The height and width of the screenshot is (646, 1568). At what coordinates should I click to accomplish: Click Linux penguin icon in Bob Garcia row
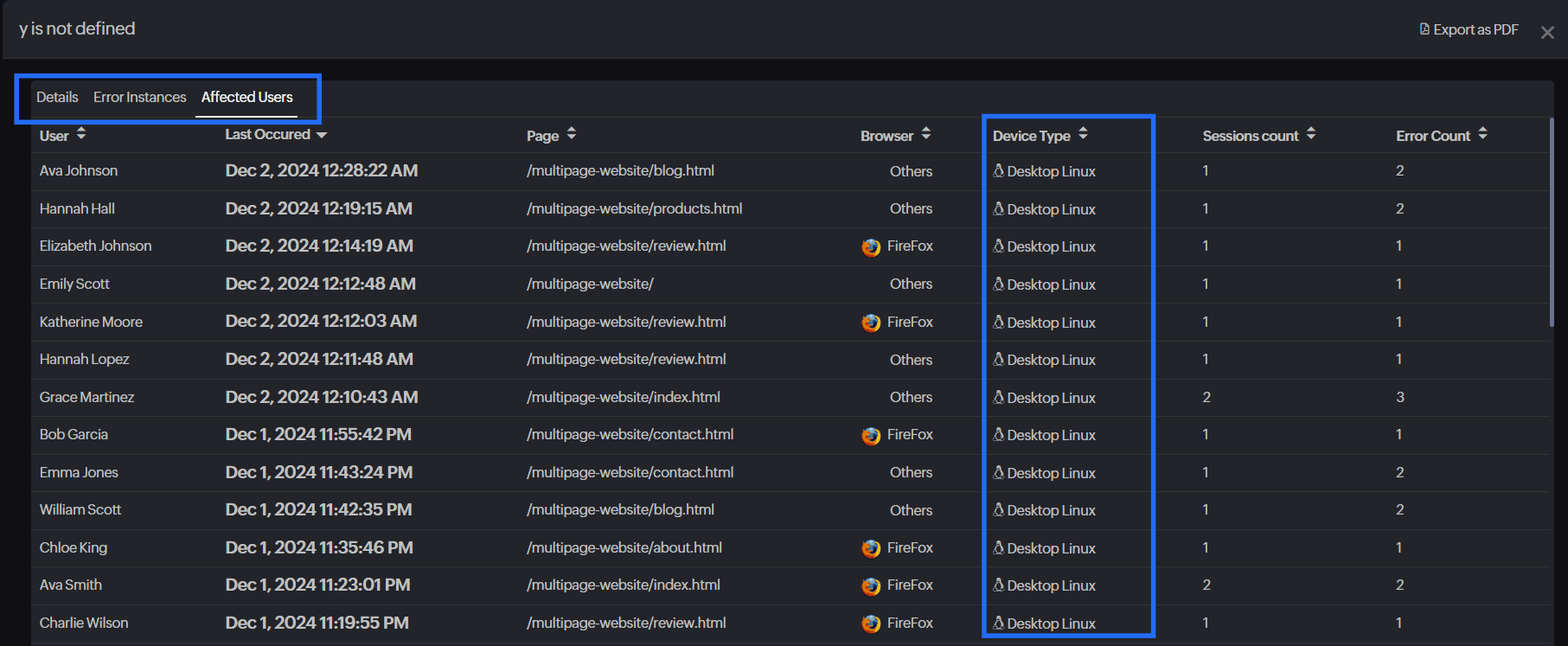998,434
